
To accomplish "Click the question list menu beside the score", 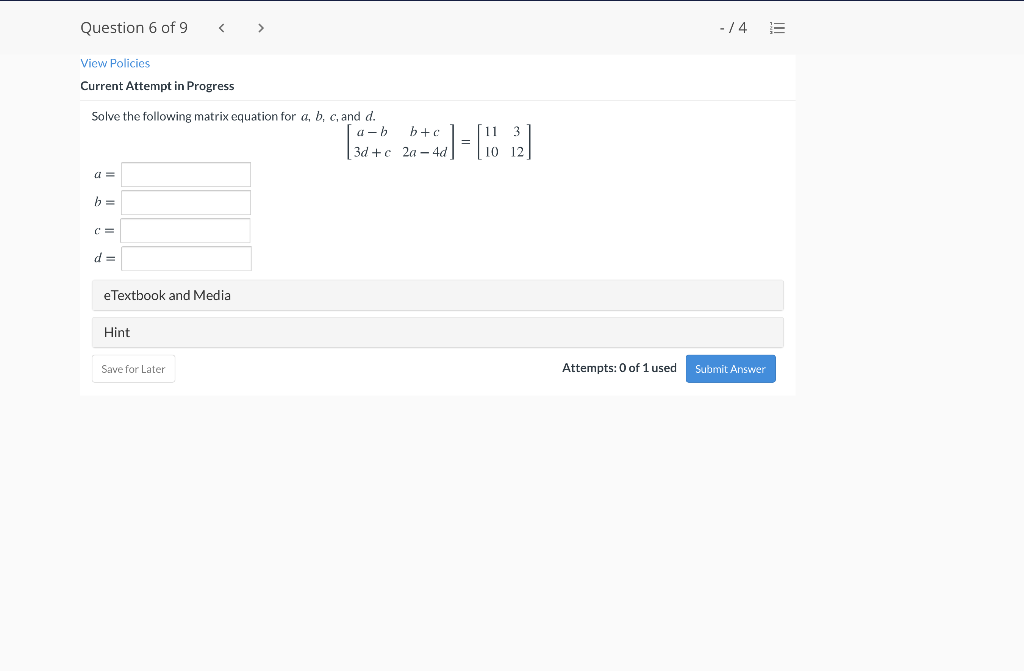I will click(x=778, y=28).
